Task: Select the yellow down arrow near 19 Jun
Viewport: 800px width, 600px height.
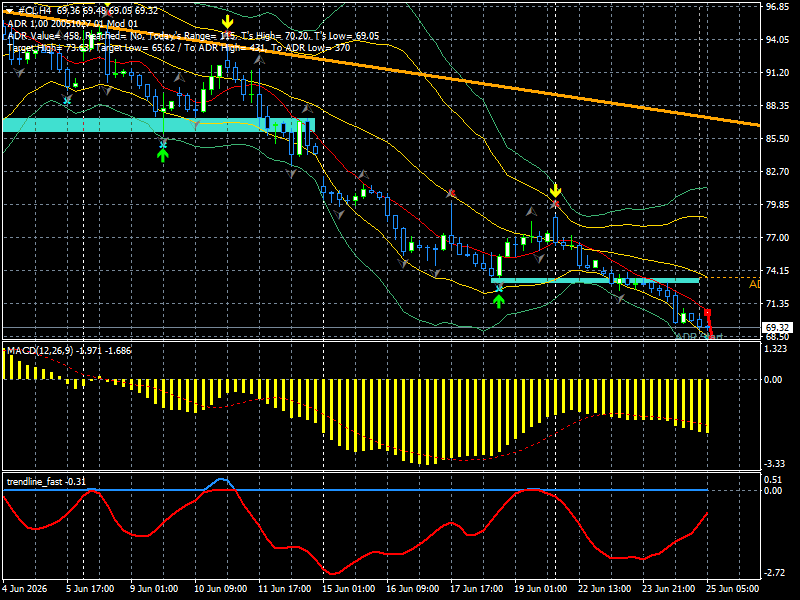Action: (x=555, y=191)
